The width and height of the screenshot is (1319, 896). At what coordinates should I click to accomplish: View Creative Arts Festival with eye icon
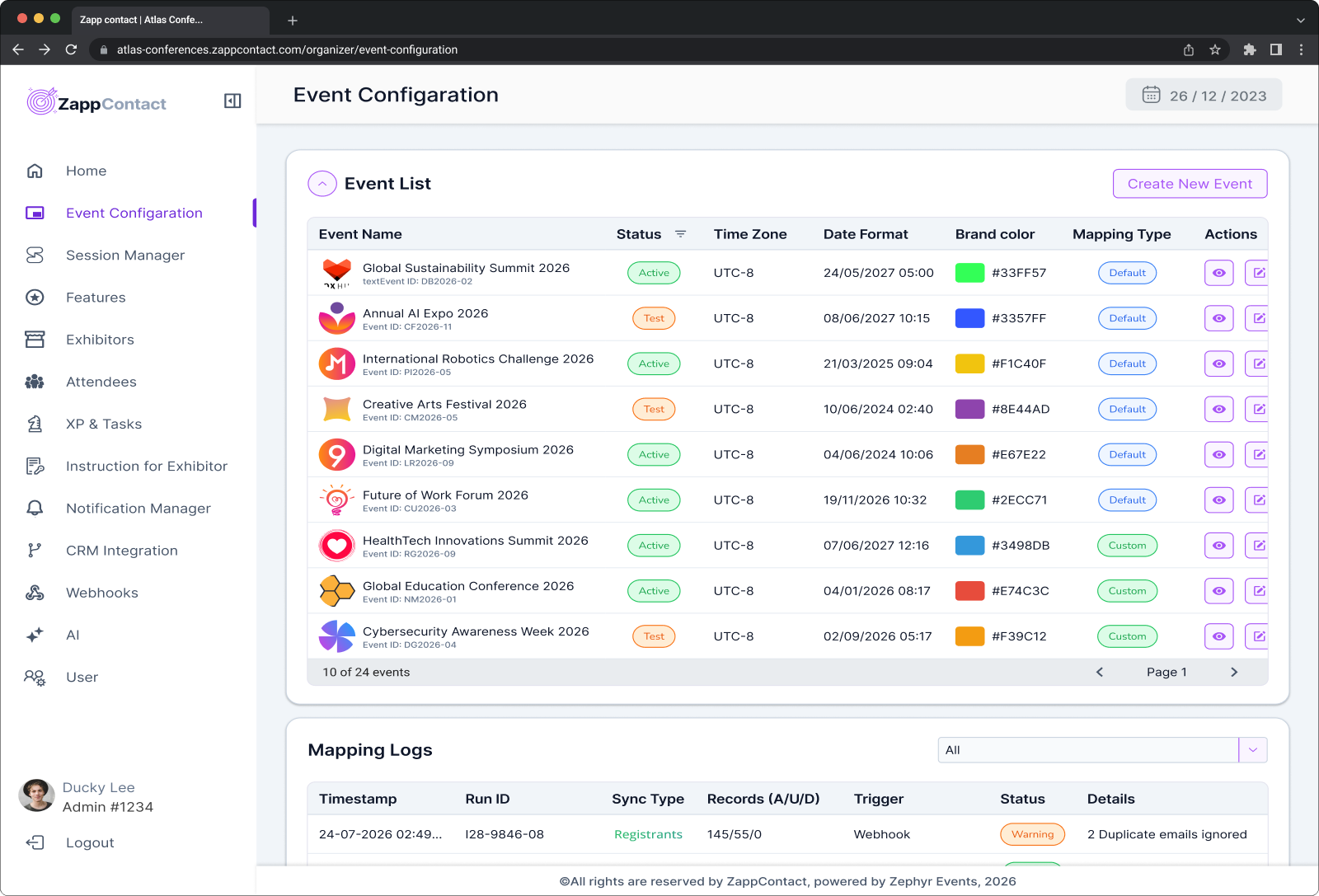1219,409
